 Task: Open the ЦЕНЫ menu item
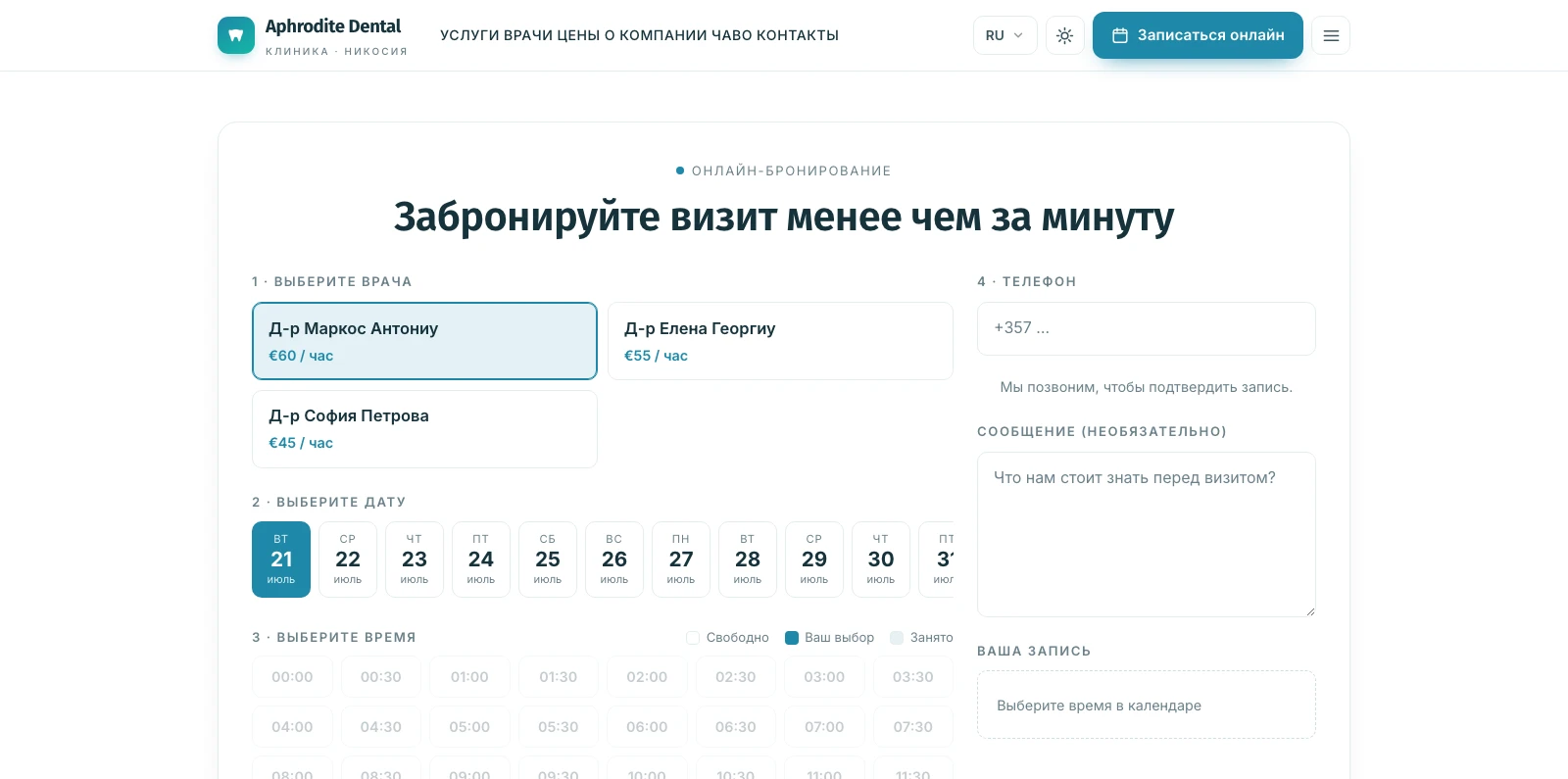click(578, 35)
